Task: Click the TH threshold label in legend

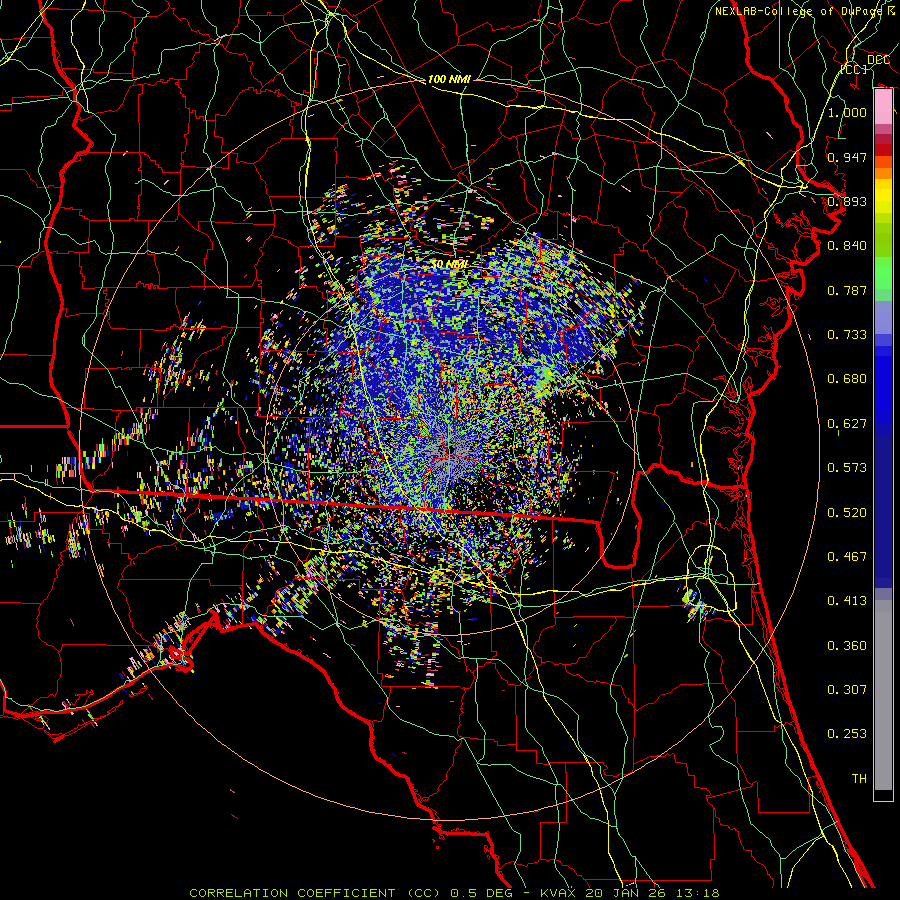Action: pos(859,779)
